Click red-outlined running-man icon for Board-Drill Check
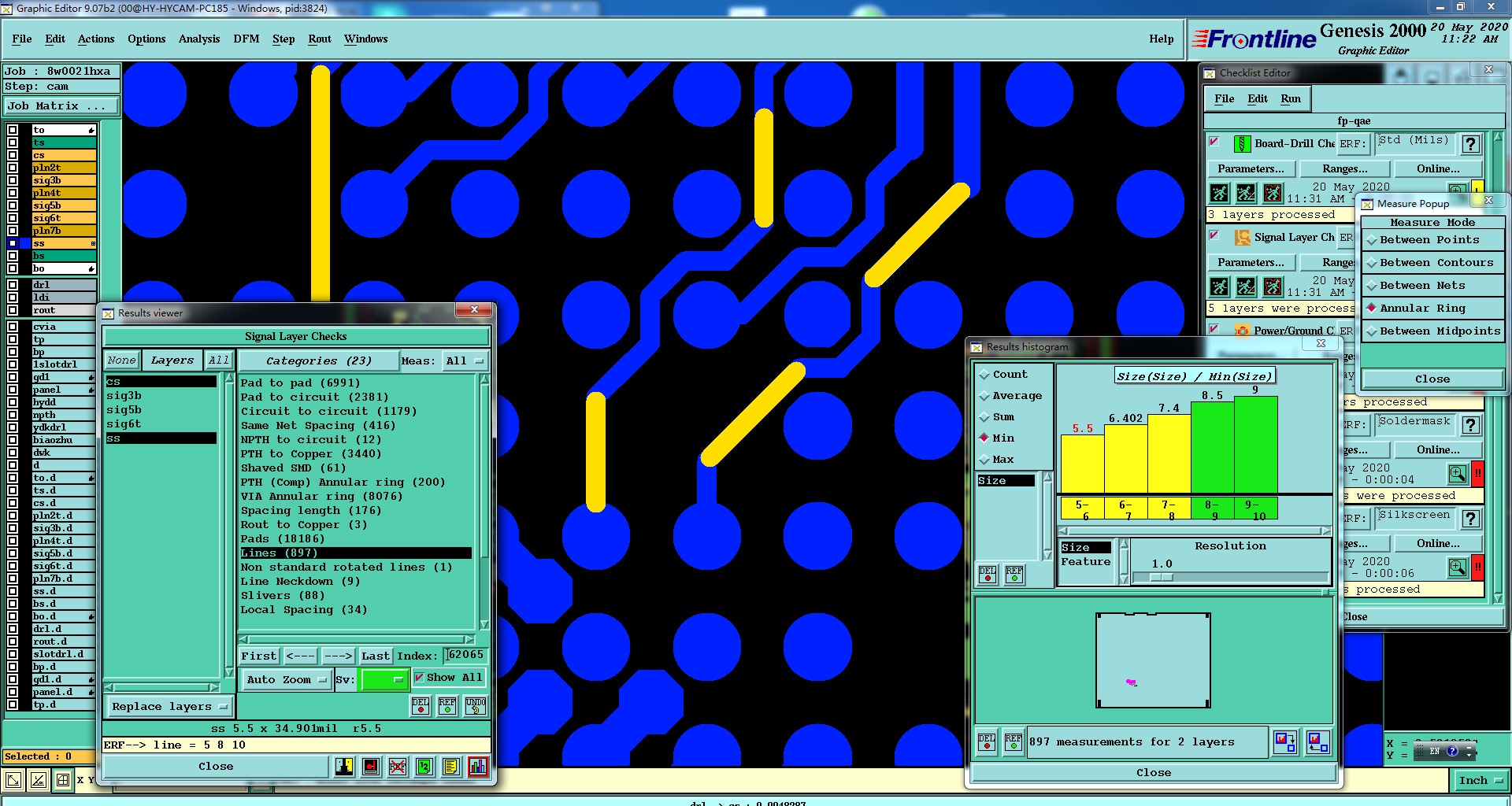1512x806 pixels. [1273, 193]
